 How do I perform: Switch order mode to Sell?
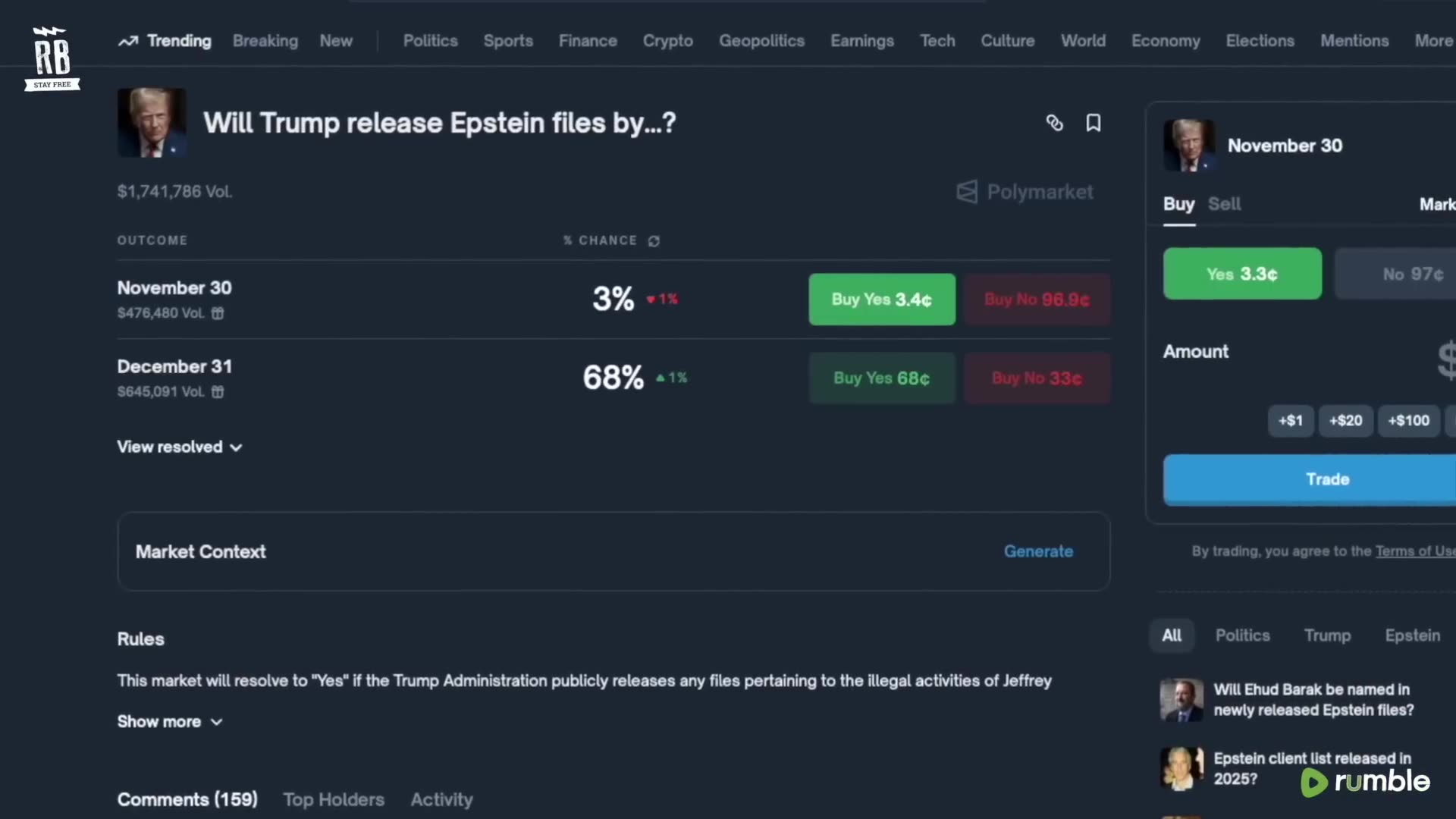point(1224,204)
